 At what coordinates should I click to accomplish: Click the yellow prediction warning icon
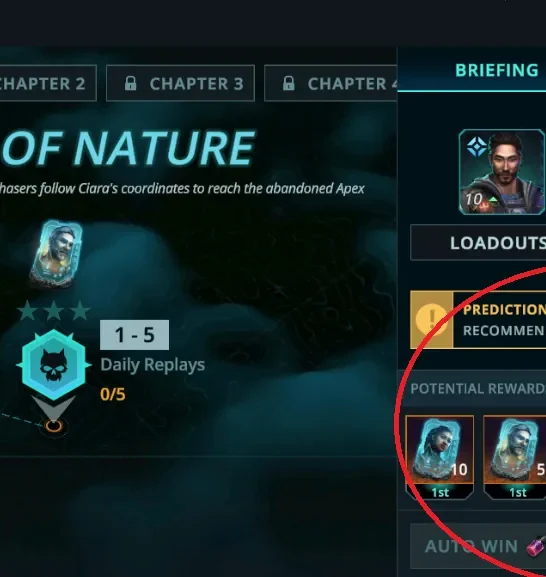tap(432, 319)
